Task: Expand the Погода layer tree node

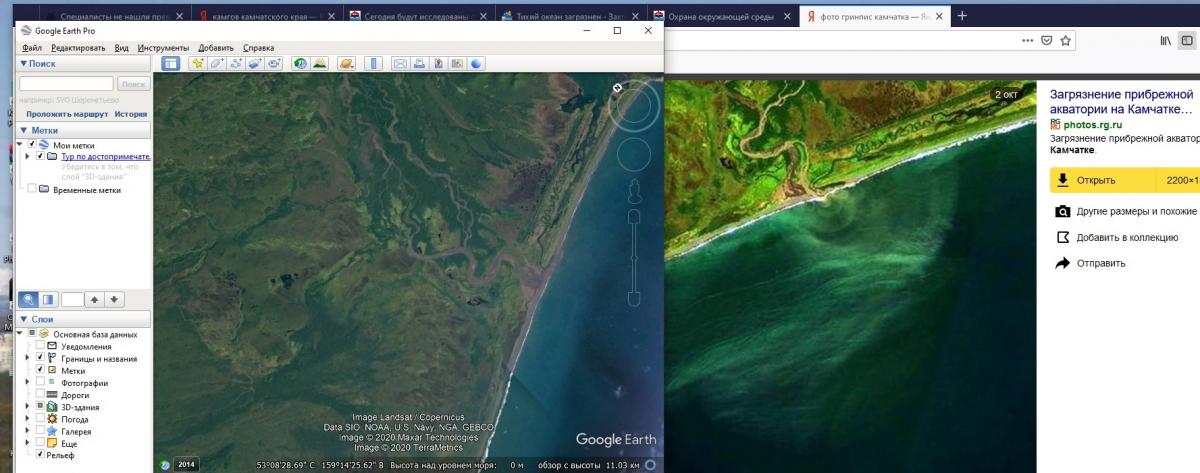Action: pos(28,419)
